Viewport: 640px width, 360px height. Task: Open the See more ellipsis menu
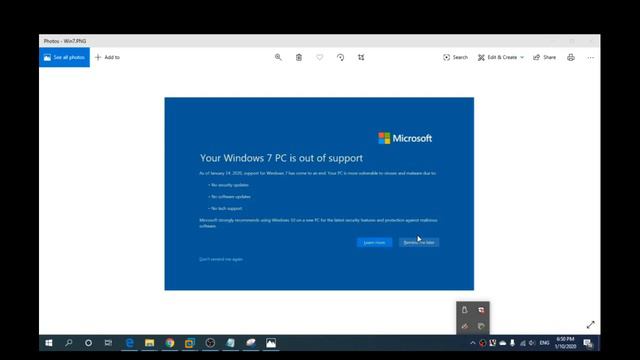[x=591, y=58]
